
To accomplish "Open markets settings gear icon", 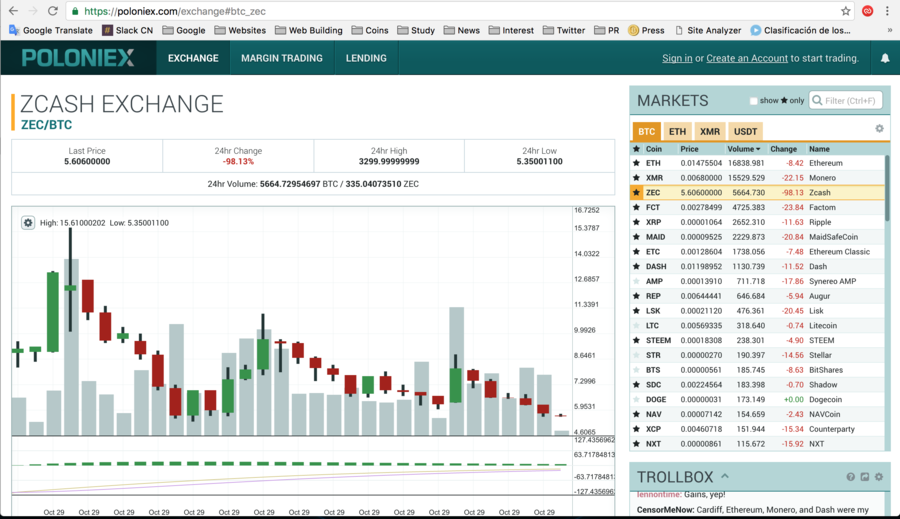I will pos(879,129).
